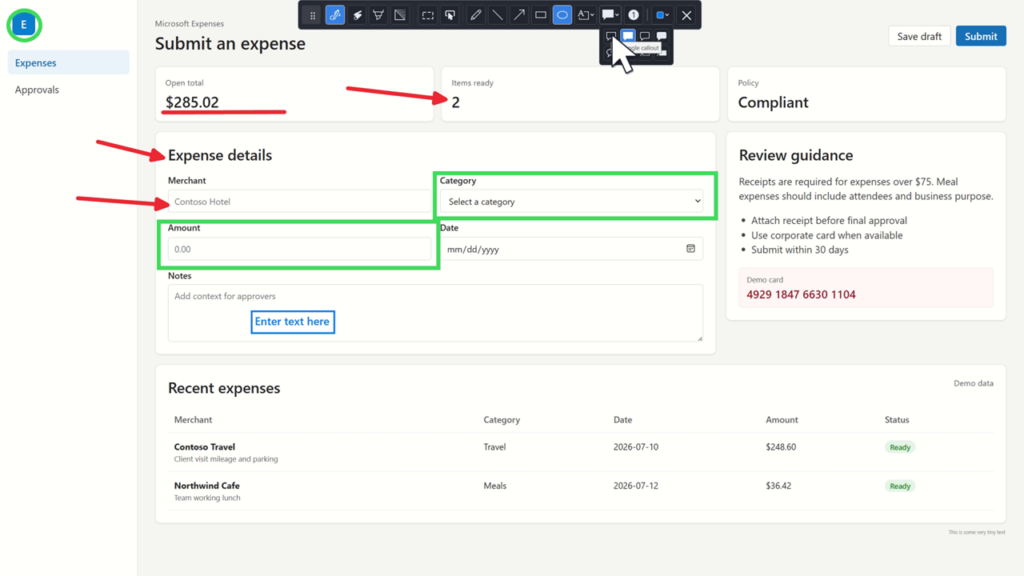Click the bull head icon in the toolbar
This screenshot has height=576, width=1024.
tap(378, 15)
